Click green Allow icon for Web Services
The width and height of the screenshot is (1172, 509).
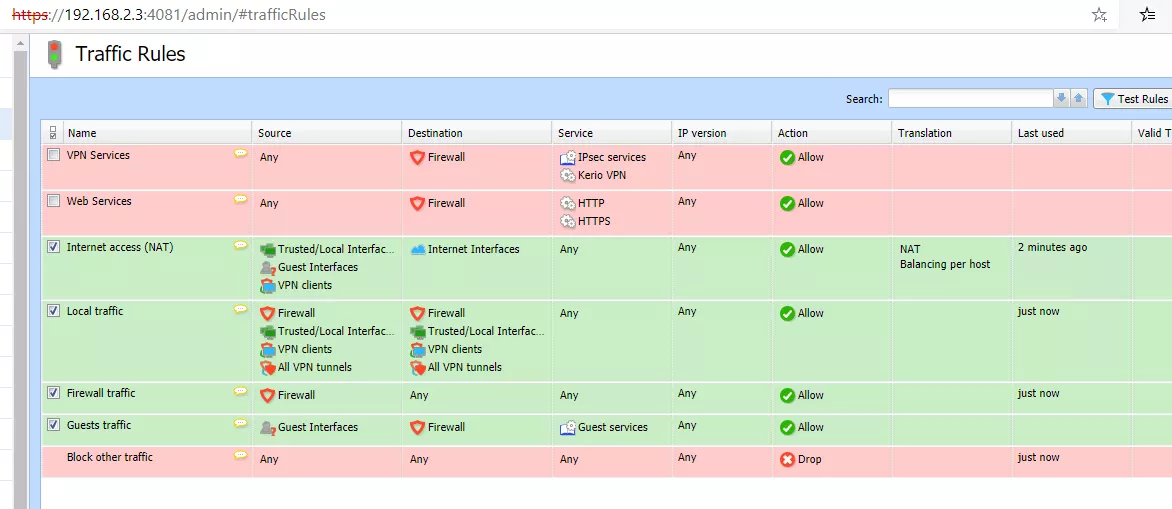(x=787, y=203)
